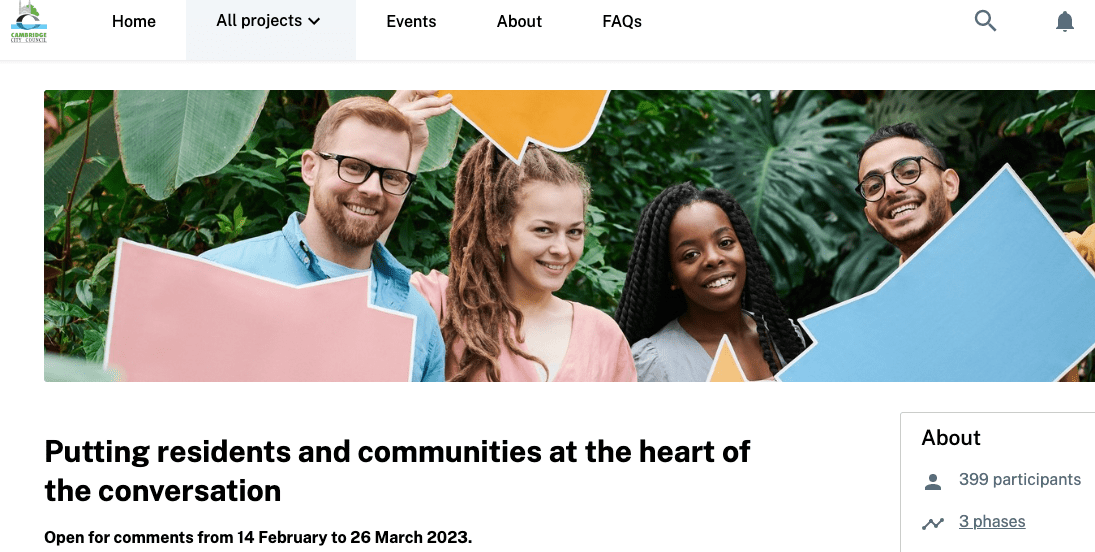Click the project title heading
The width and height of the screenshot is (1095, 552).
click(x=397, y=471)
